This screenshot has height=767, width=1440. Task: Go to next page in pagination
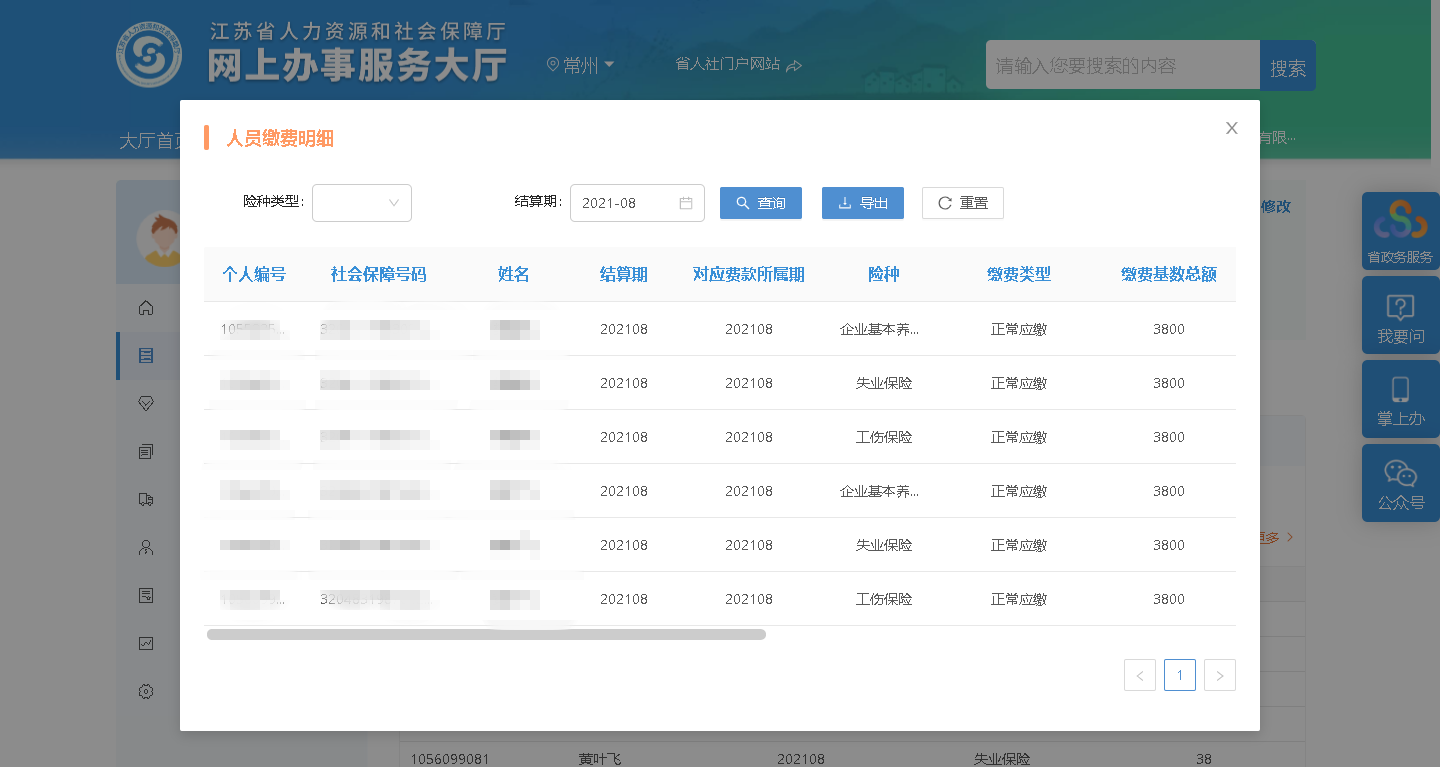coord(1220,675)
